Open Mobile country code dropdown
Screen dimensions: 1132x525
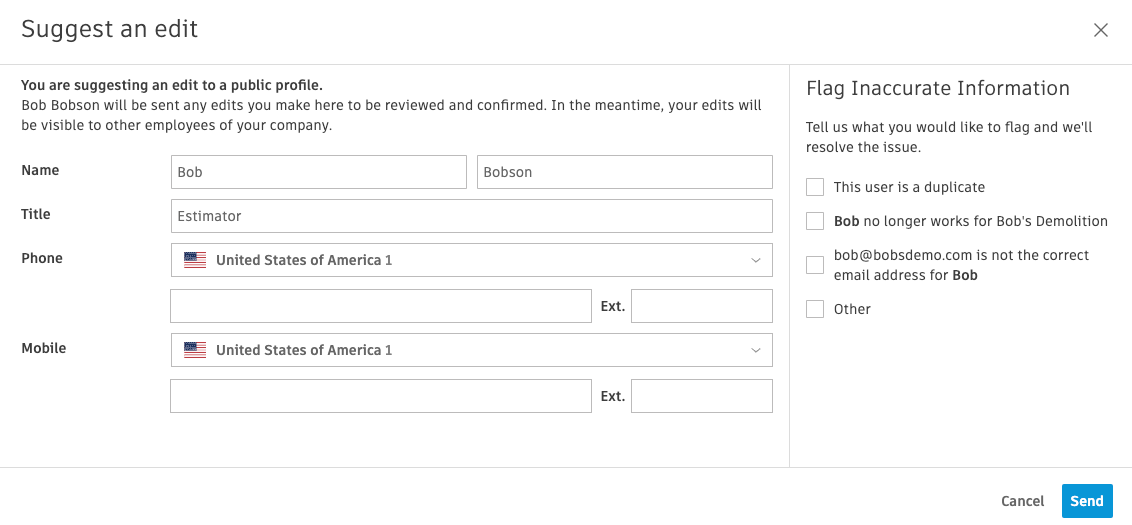pyautogui.click(x=471, y=350)
